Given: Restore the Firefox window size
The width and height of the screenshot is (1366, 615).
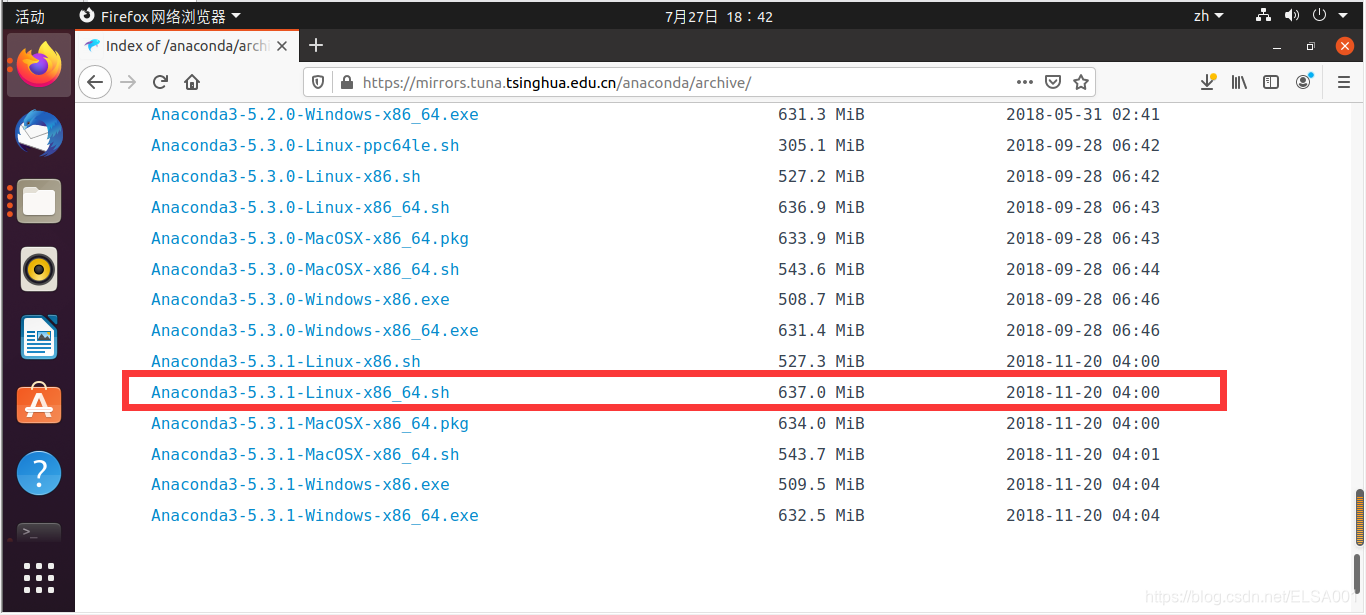Looking at the screenshot, I should coord(1310,46).
